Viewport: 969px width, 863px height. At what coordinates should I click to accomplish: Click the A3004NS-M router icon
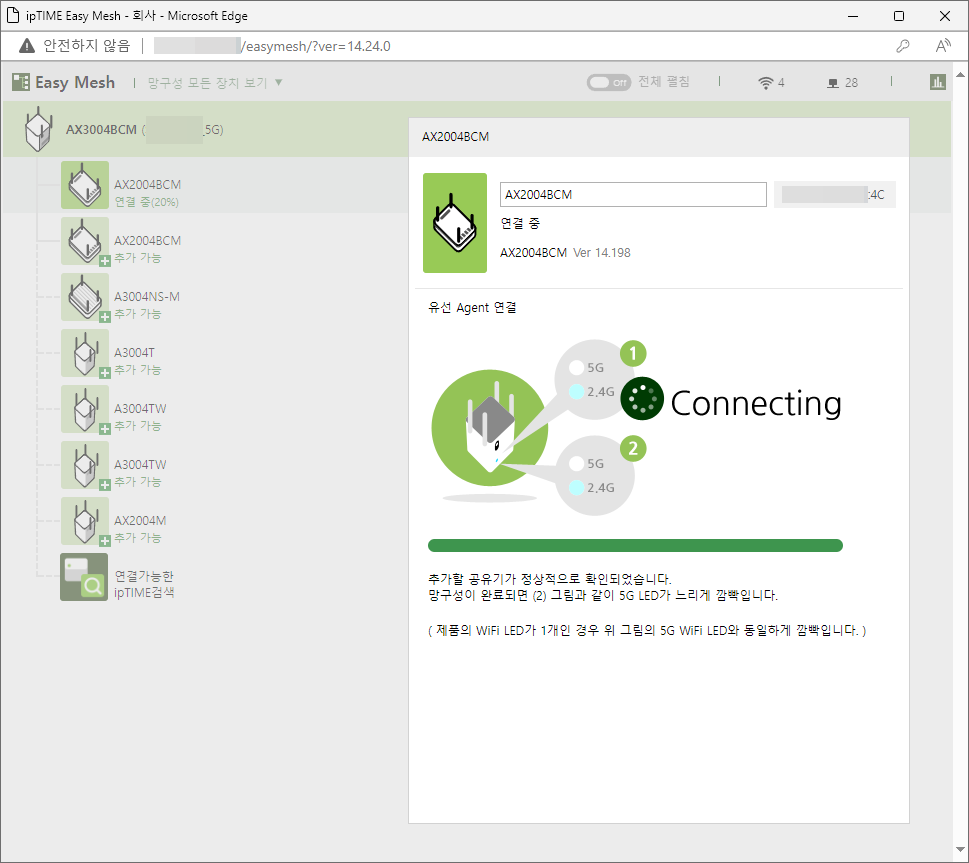85,297
